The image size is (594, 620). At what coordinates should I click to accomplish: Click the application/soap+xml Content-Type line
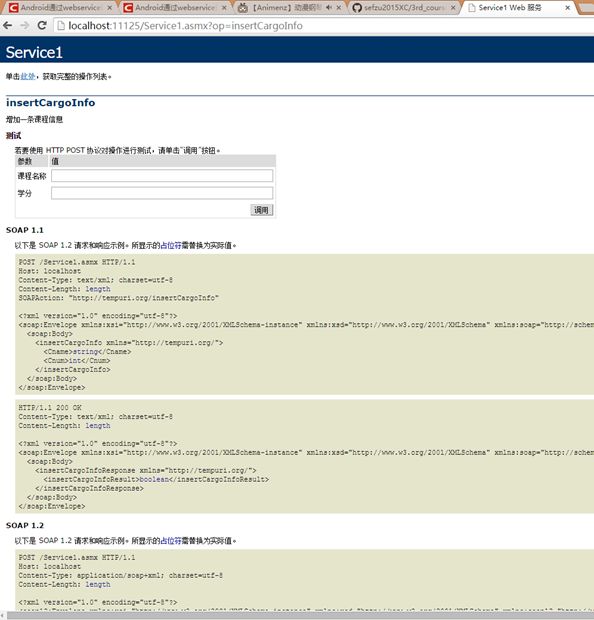pyautogui.click(x=121, y=575)
